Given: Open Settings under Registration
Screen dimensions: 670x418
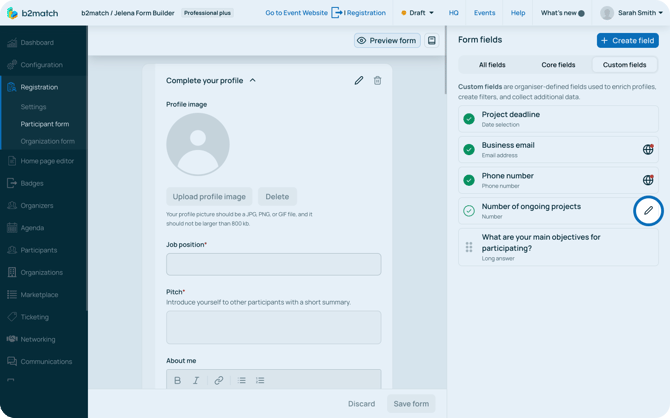Looking at the screenshot, I should pyautogui.click(x=33, y=107).
